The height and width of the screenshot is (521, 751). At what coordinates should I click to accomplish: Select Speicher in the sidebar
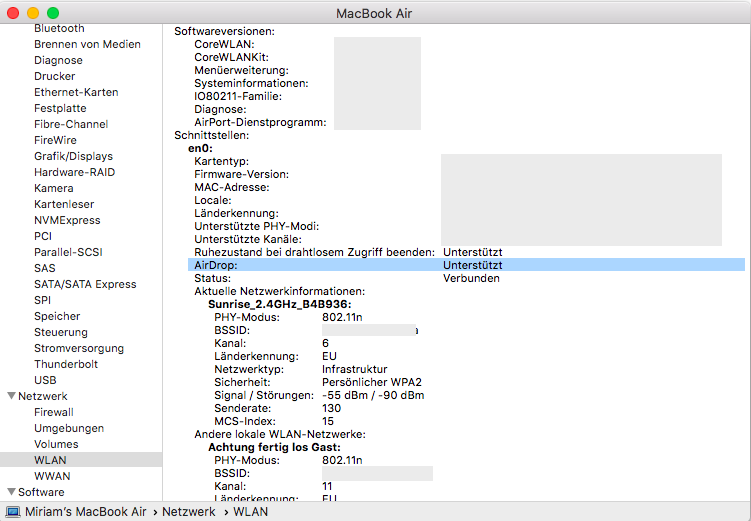coord(57,316)
